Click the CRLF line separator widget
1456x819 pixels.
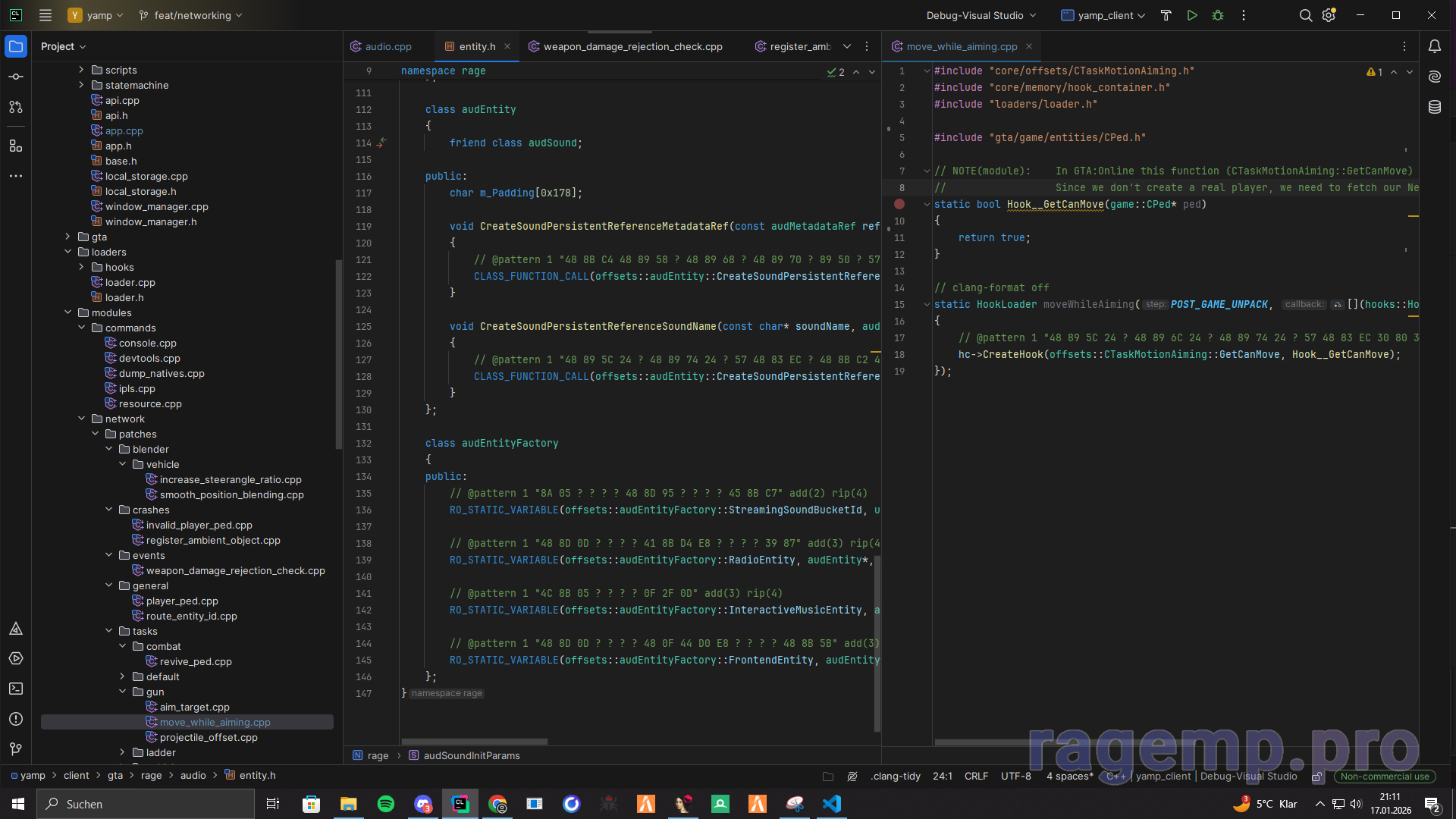tap(976, 776)
